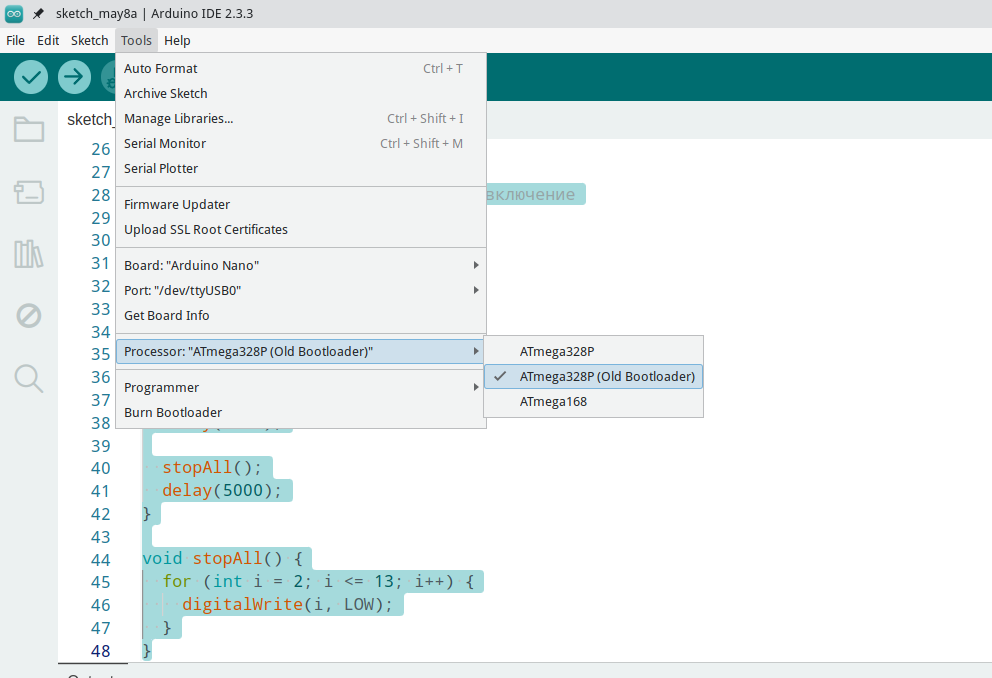
Task: Choose Auto Format from Tools menu
Action: (301, 68)
